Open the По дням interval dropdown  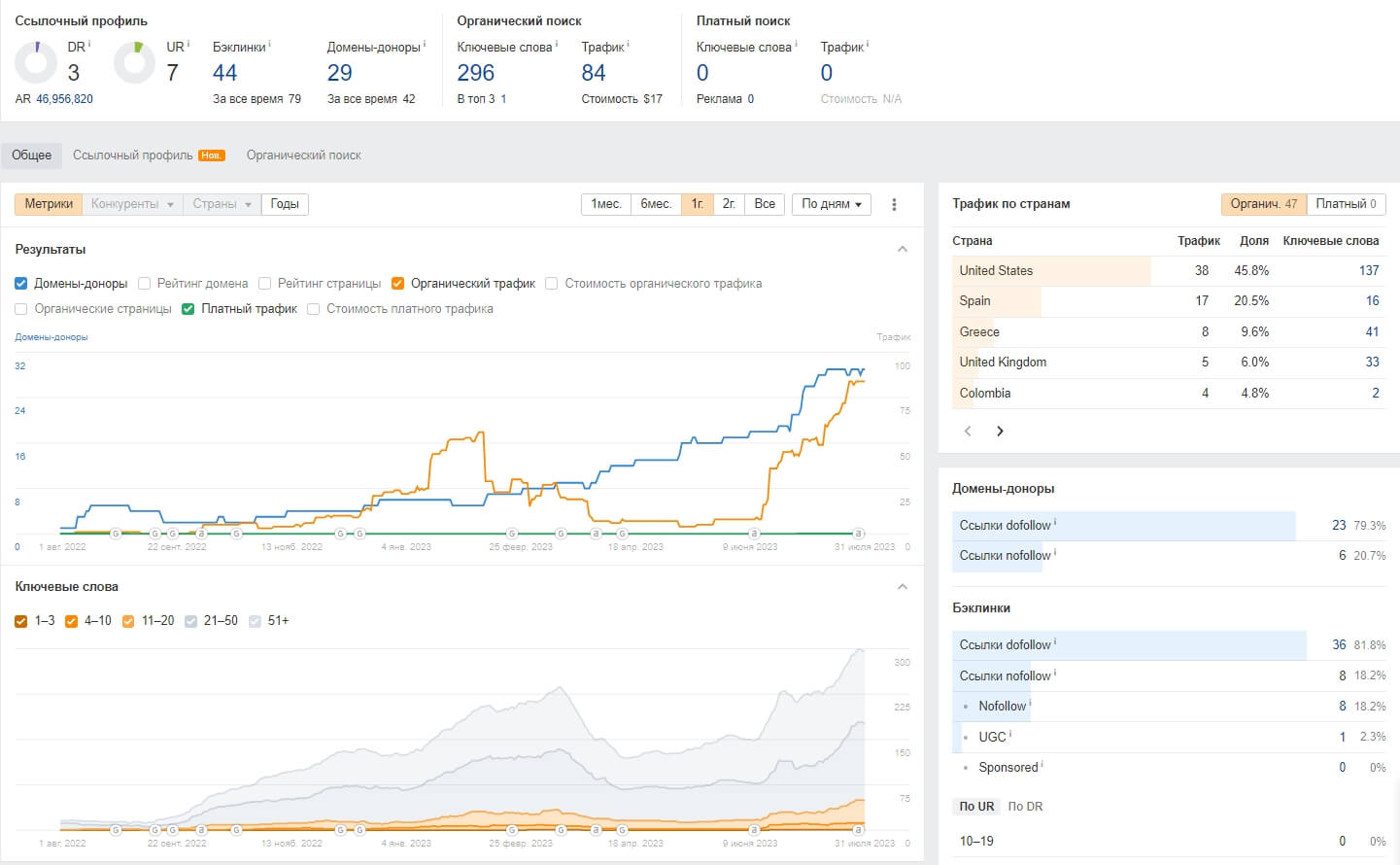pos(832,204)
